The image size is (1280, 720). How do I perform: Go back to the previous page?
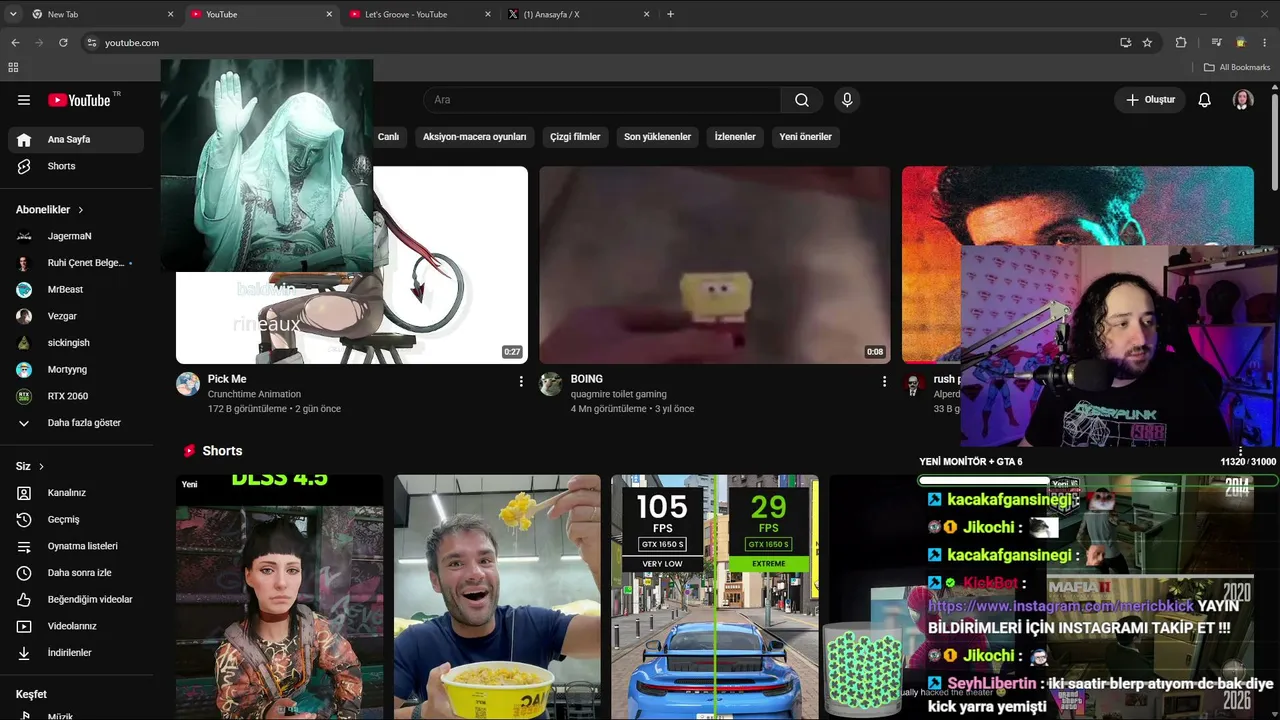pyautogui.click(x=15, y=43)
